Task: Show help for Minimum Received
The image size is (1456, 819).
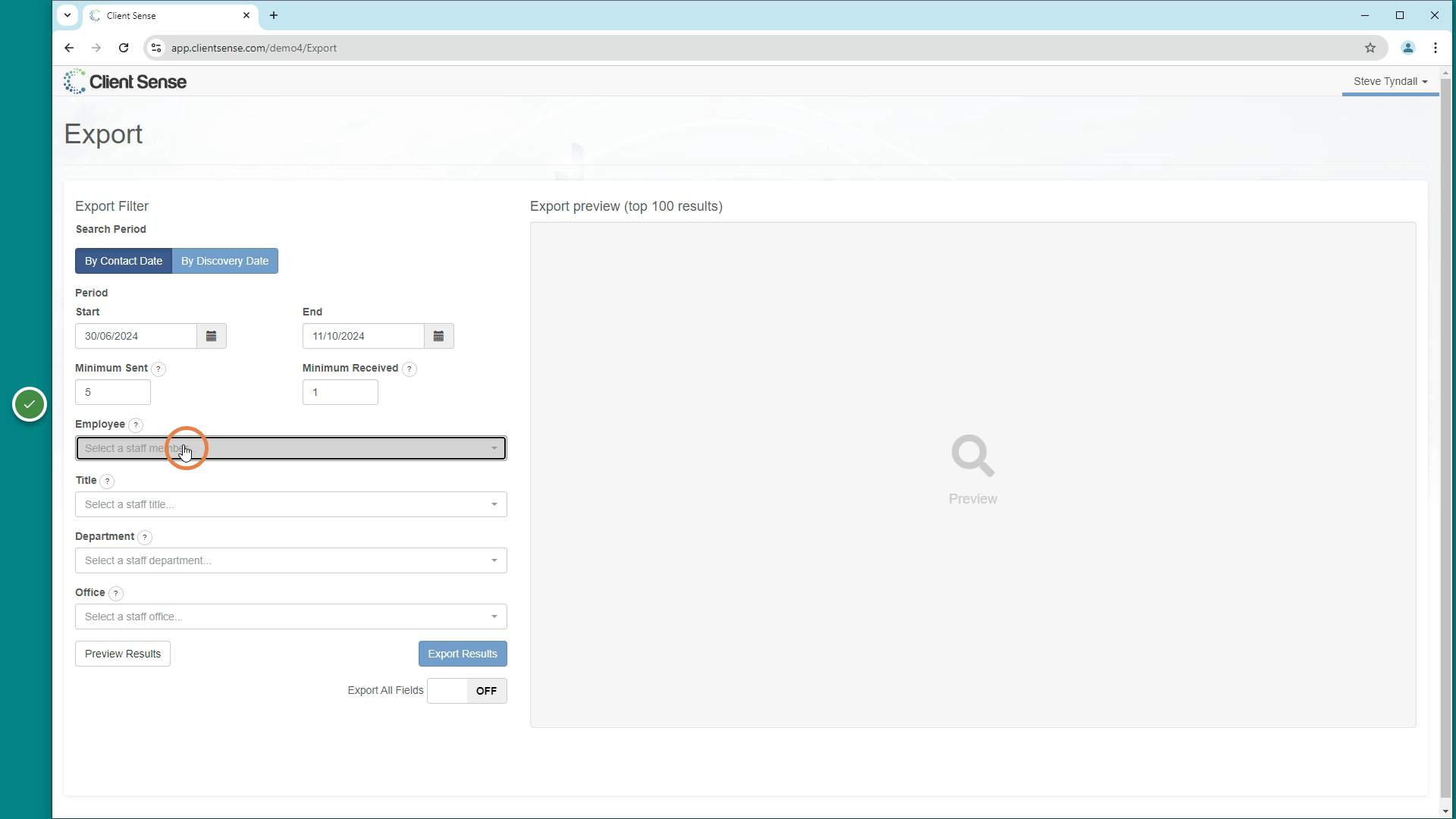Action: [409, 369]
